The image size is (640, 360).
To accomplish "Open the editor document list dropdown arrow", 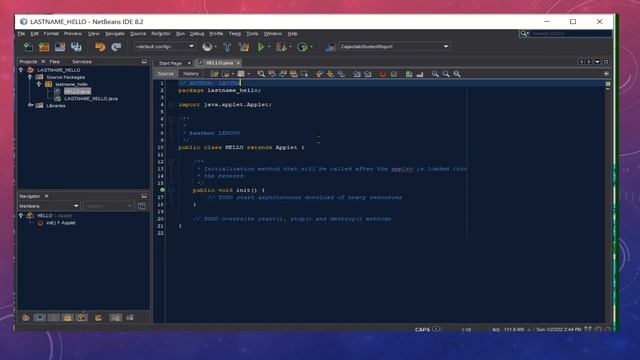I will (598, 62).
